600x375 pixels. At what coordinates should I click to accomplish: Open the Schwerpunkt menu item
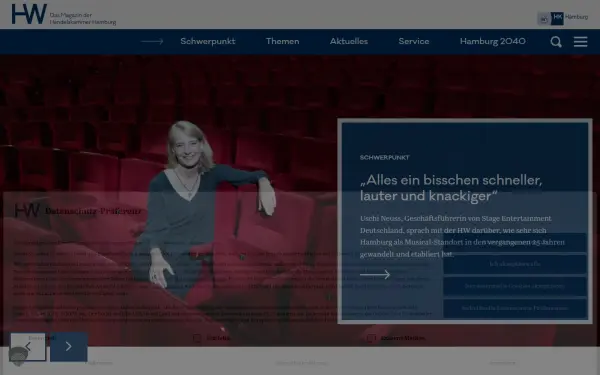[x=208, y=41]
